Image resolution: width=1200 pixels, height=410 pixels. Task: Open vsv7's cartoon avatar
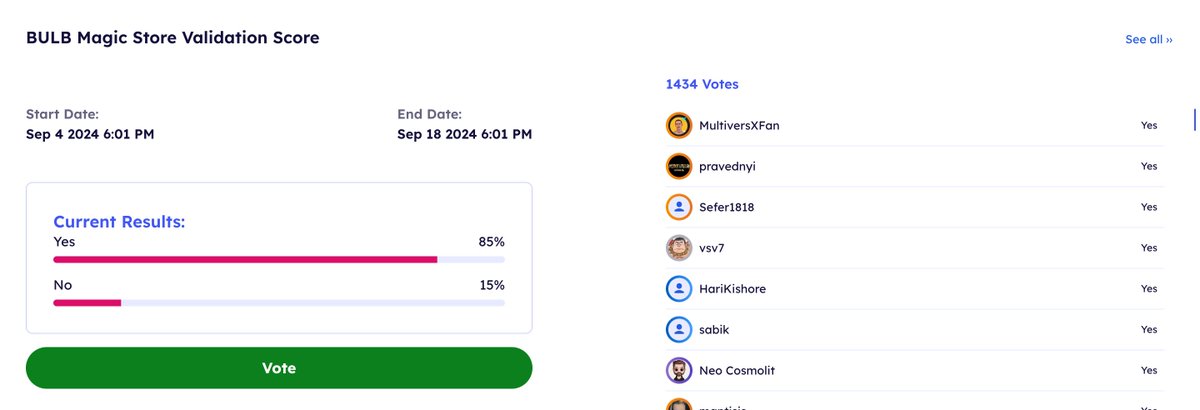(679, 248)
